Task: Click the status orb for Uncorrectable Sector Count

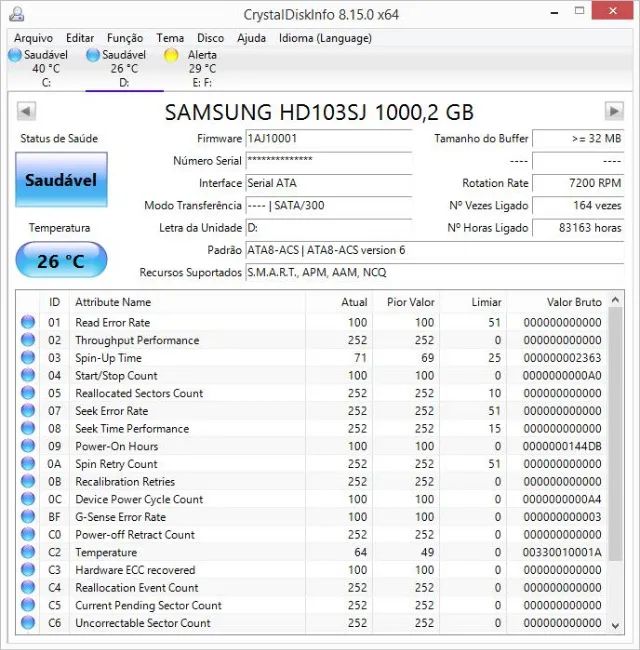Action: coord(28,623)
